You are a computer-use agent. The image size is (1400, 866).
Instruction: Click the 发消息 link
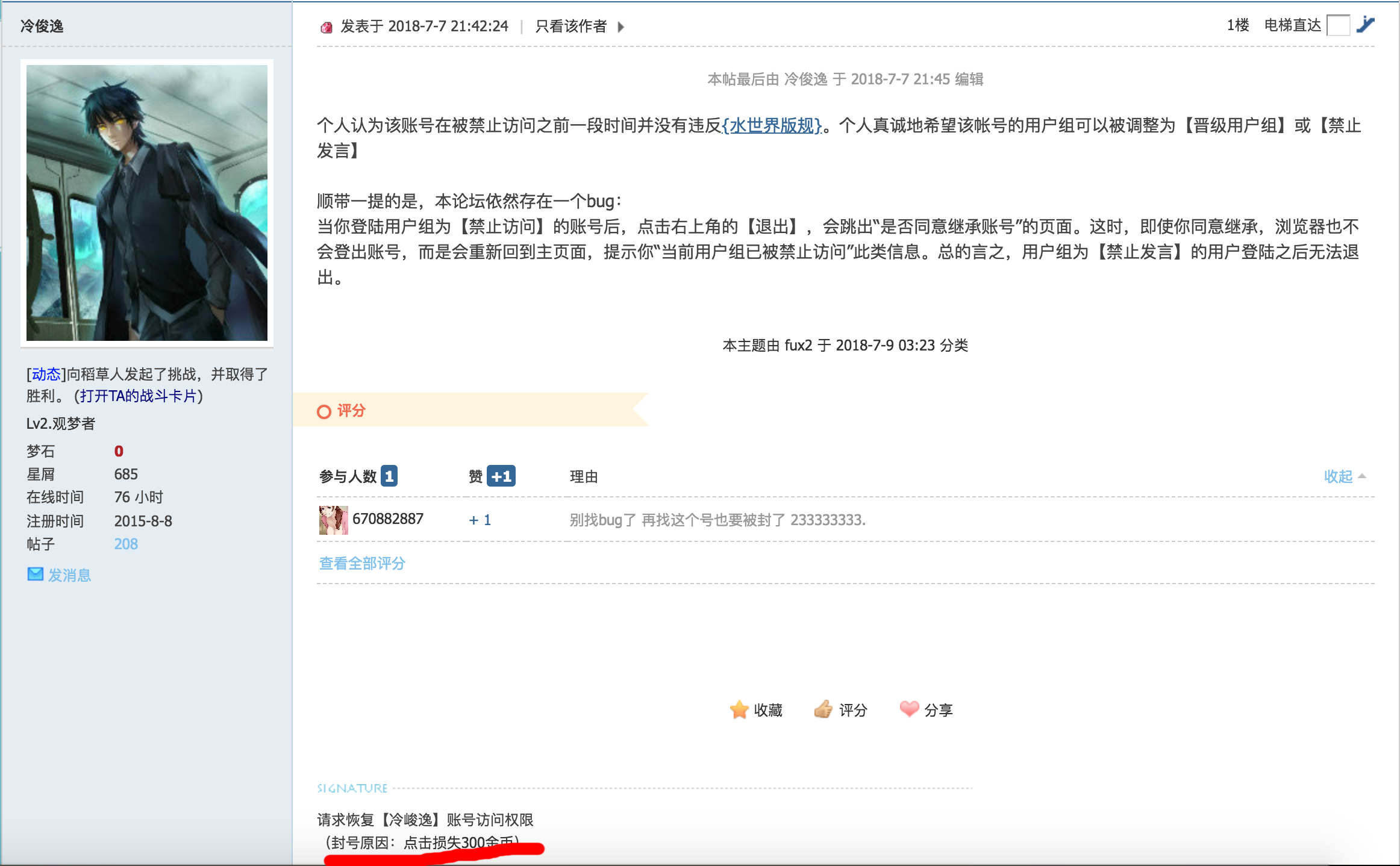[69, 575]
